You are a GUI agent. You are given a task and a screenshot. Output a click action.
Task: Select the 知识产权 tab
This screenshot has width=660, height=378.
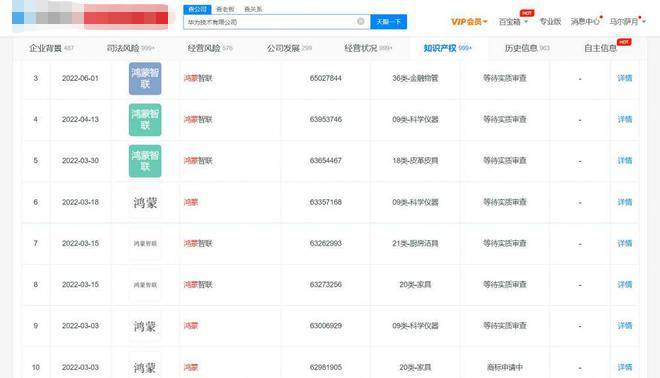coord(447,48)
